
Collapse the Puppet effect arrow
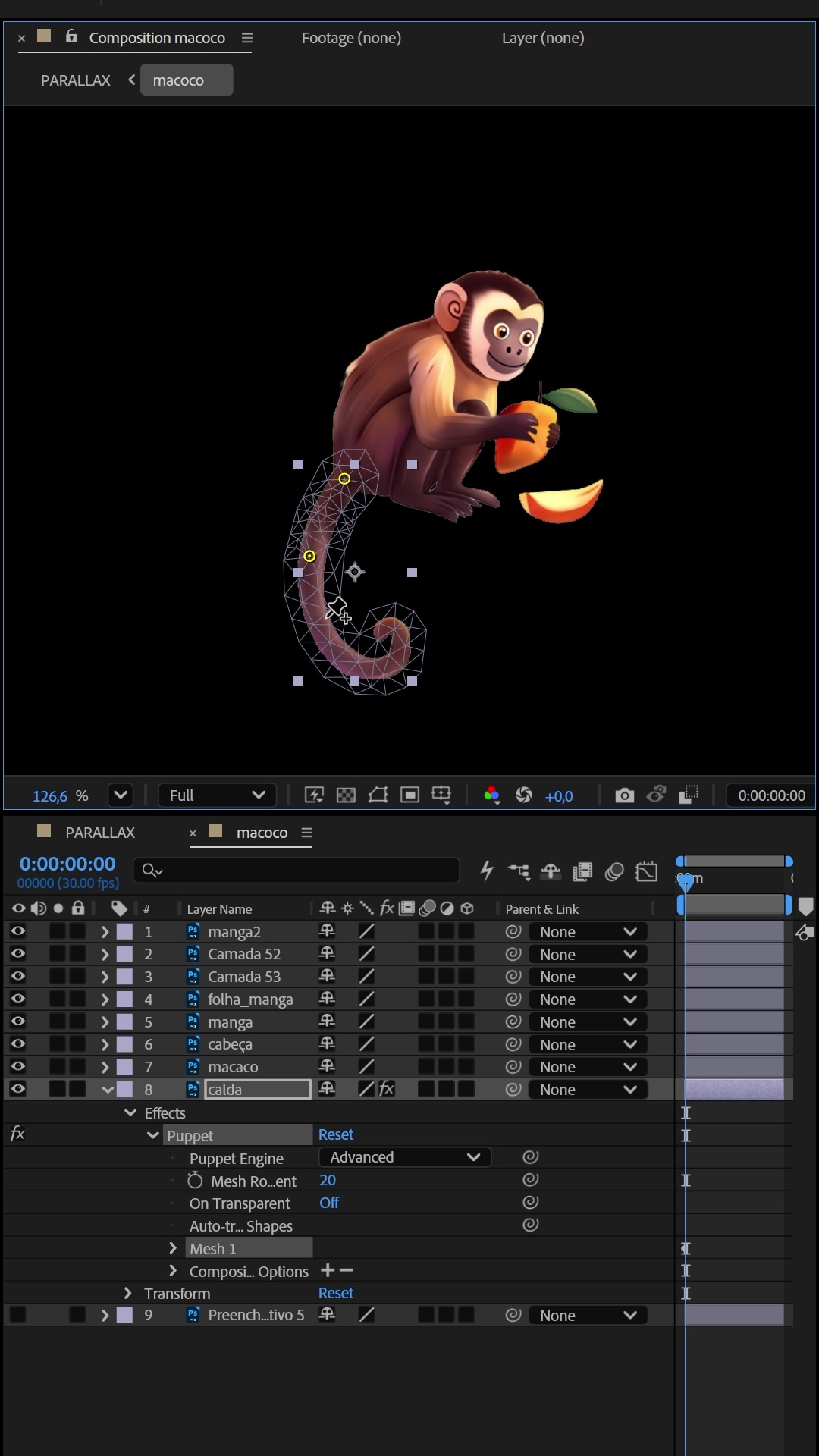pos(152,1135)
